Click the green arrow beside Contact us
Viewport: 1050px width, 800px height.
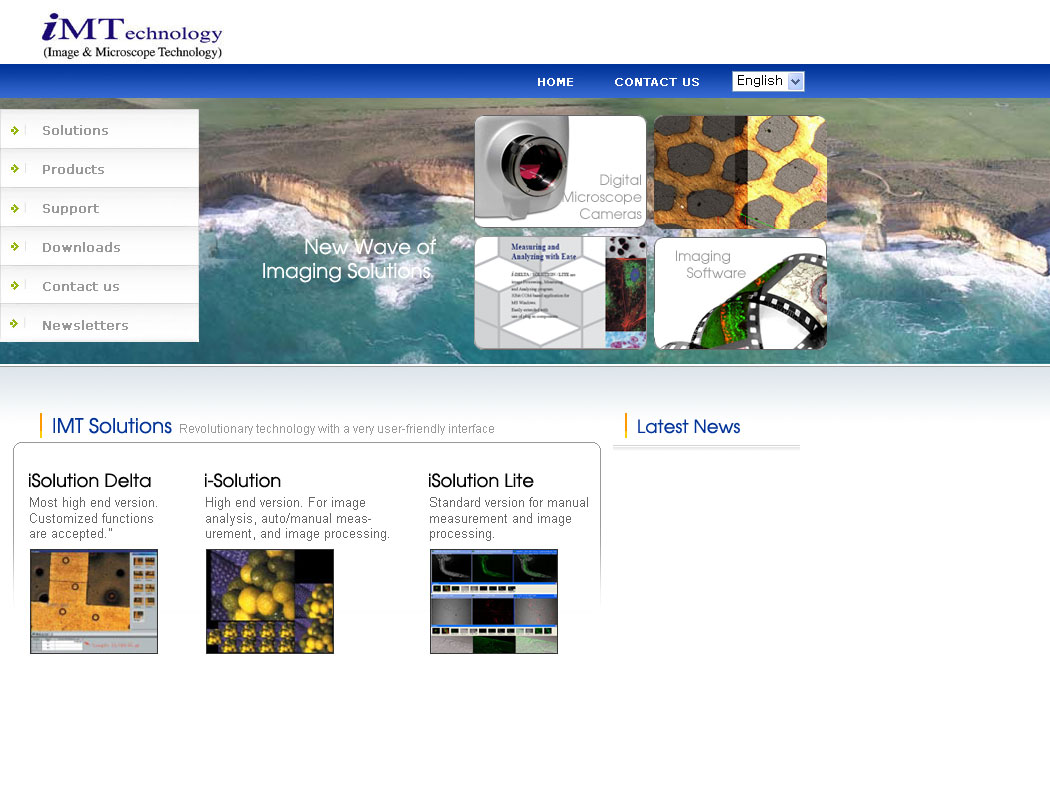tap(15, 286)
